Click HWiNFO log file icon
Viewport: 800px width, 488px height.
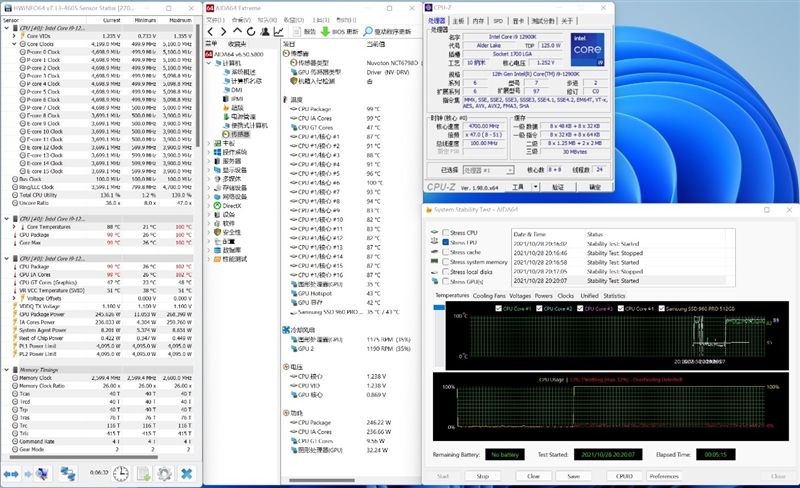point(143,474)
